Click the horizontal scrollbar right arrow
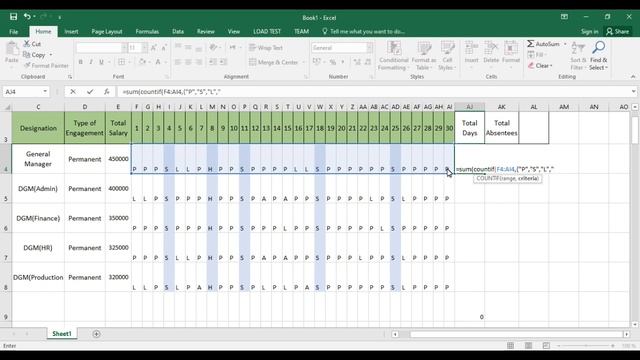 coord(627,334)
